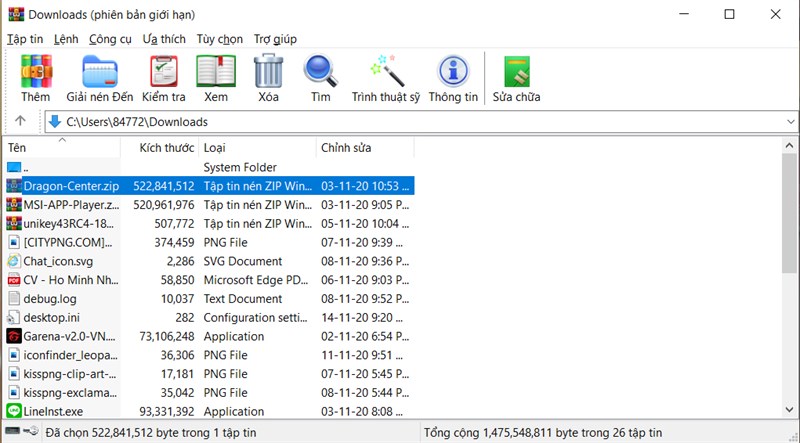Click the LineInst.exe LINE icon
800x443 pixels.
pyautogui.click(x=14, y=411)
